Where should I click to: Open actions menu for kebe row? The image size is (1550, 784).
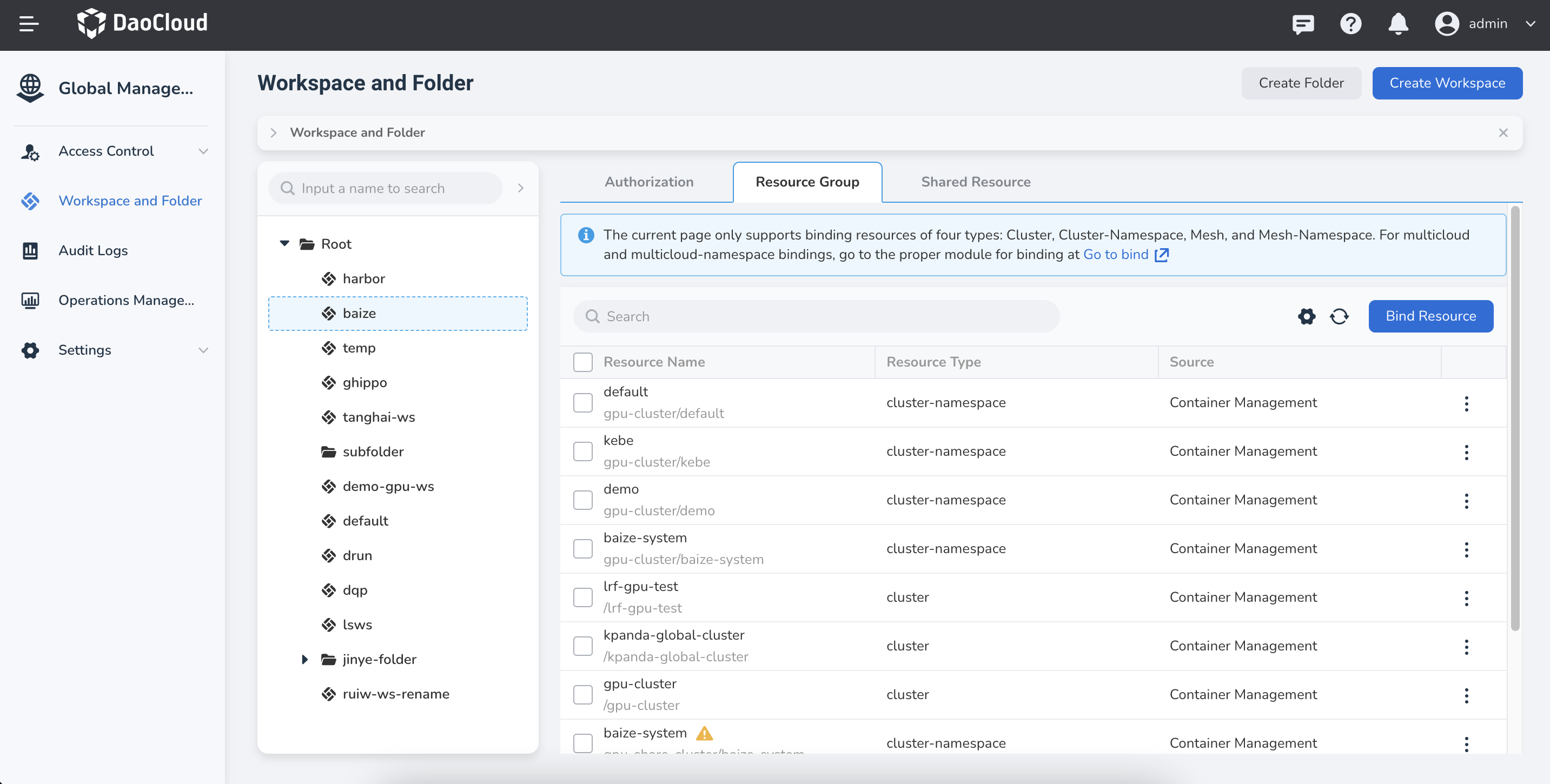1466,452
